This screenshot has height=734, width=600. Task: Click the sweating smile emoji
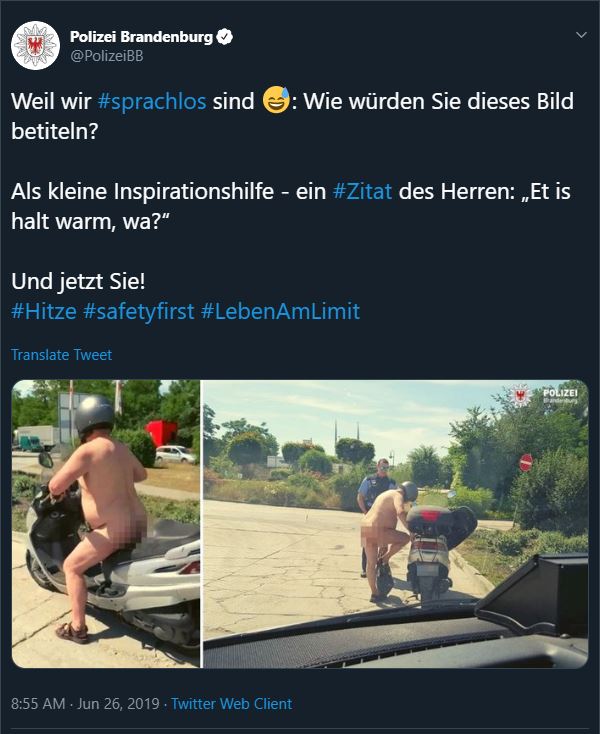(275, 100)
